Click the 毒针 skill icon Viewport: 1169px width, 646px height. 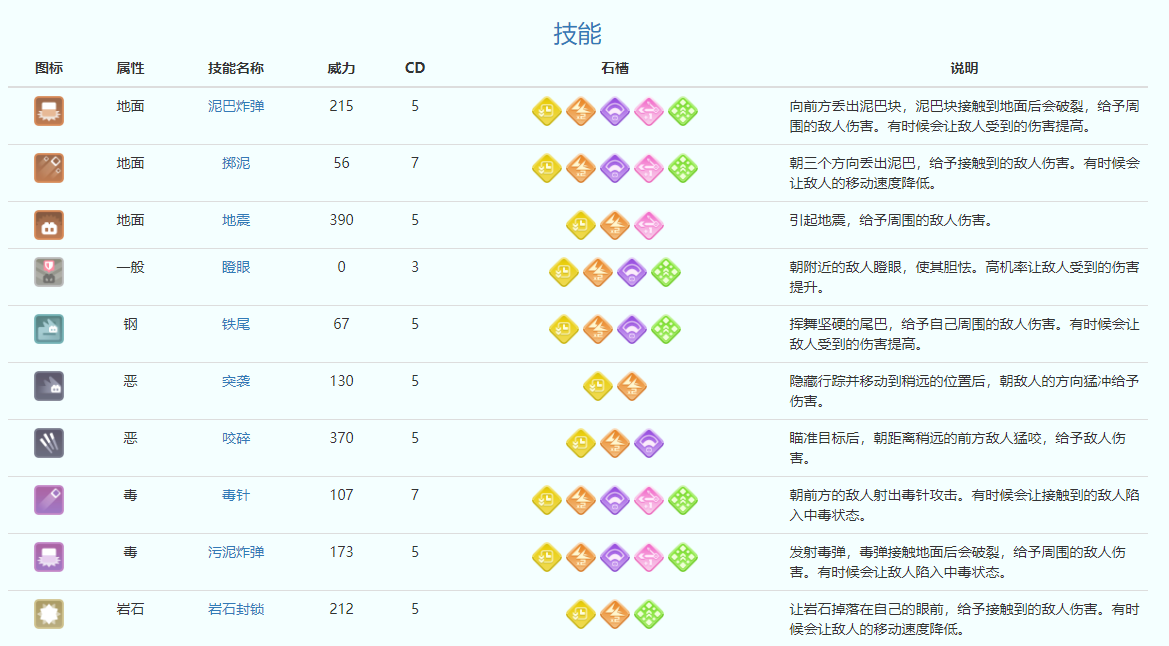click(x=49, y=500)
